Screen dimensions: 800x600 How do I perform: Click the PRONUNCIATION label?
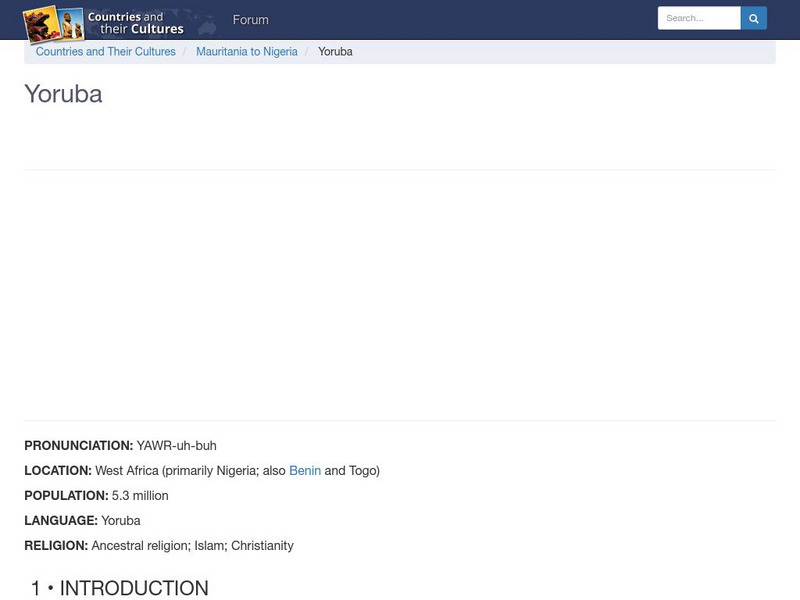[79, 445]
